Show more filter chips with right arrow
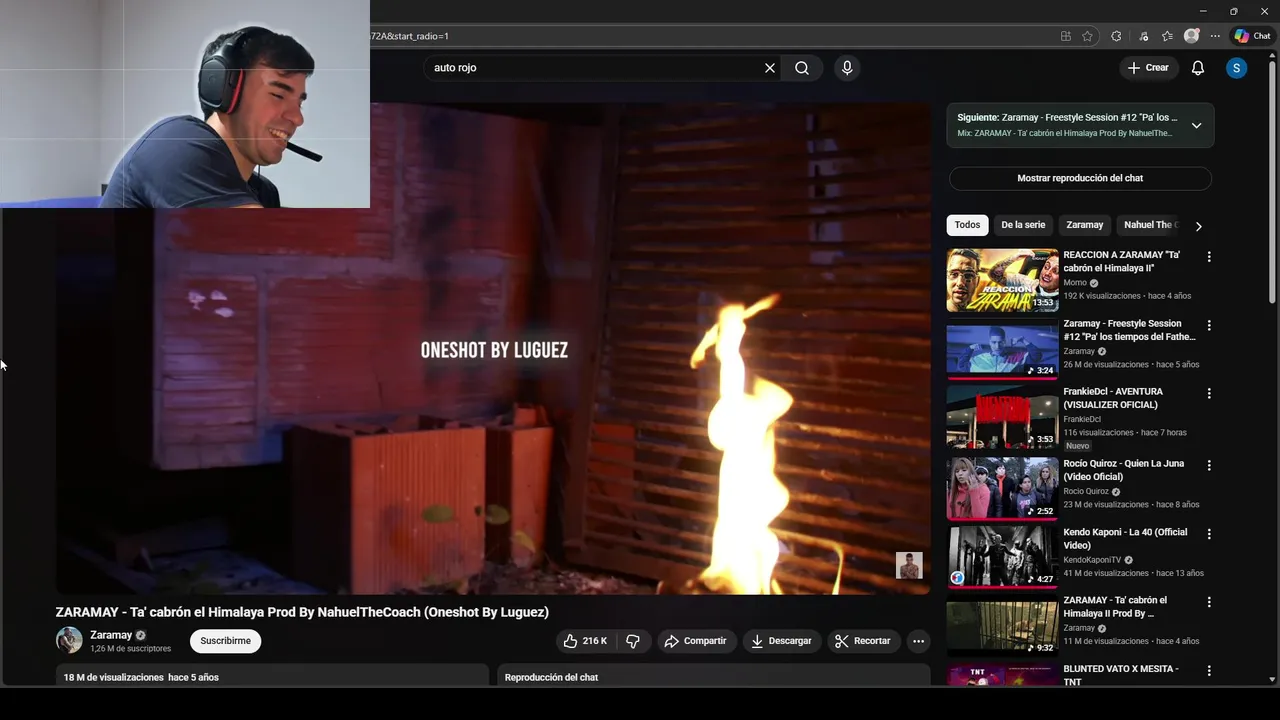 click(1198, 226)
